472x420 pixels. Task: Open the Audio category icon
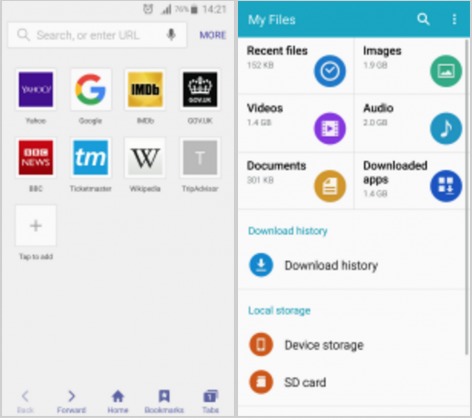coord(446,128)
